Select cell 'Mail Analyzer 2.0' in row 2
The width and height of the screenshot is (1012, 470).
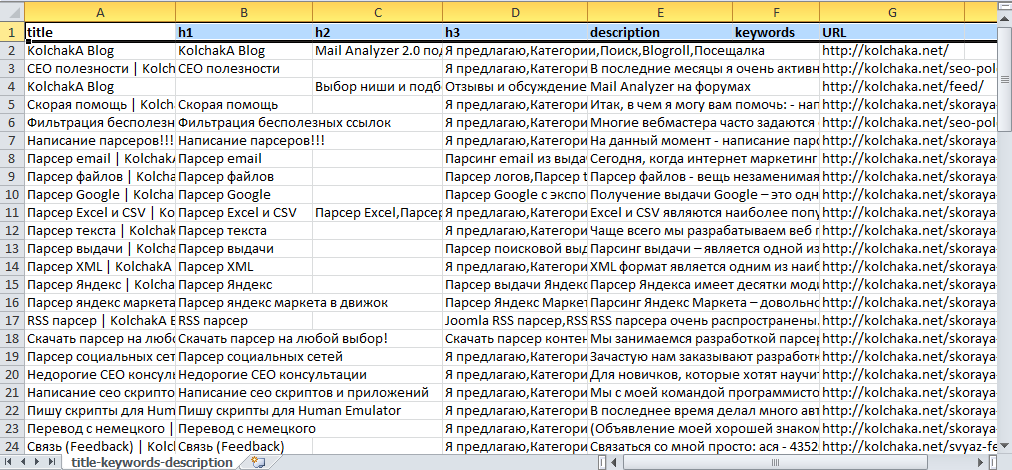[x=378, y=51]
